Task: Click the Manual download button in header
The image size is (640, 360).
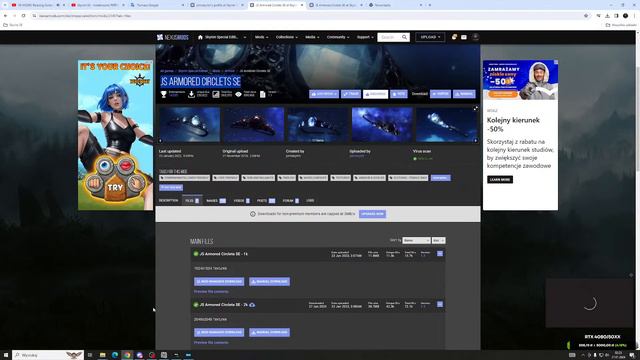Action: click(x=464, y=94)
